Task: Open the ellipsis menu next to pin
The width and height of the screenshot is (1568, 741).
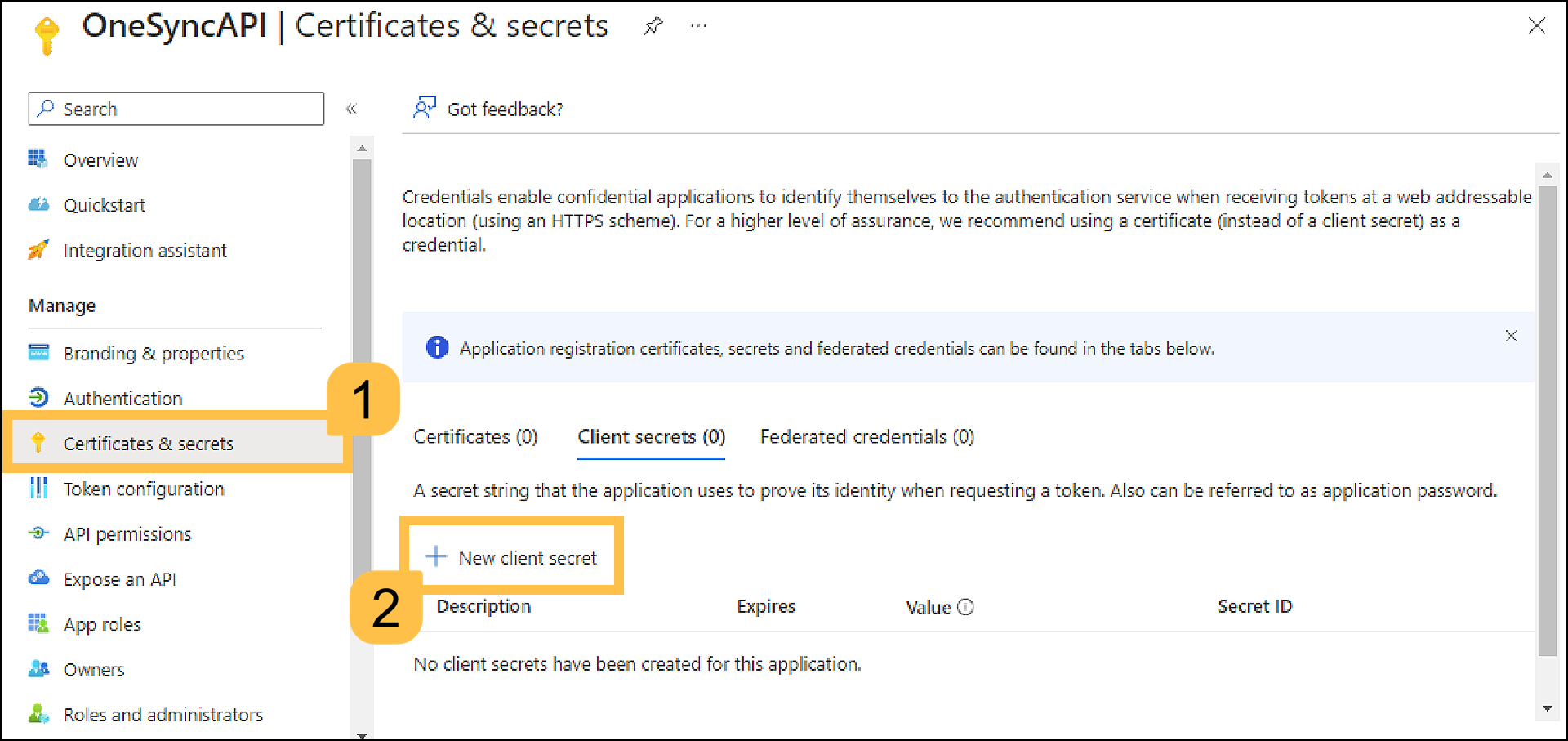Action: coord(698,25)
